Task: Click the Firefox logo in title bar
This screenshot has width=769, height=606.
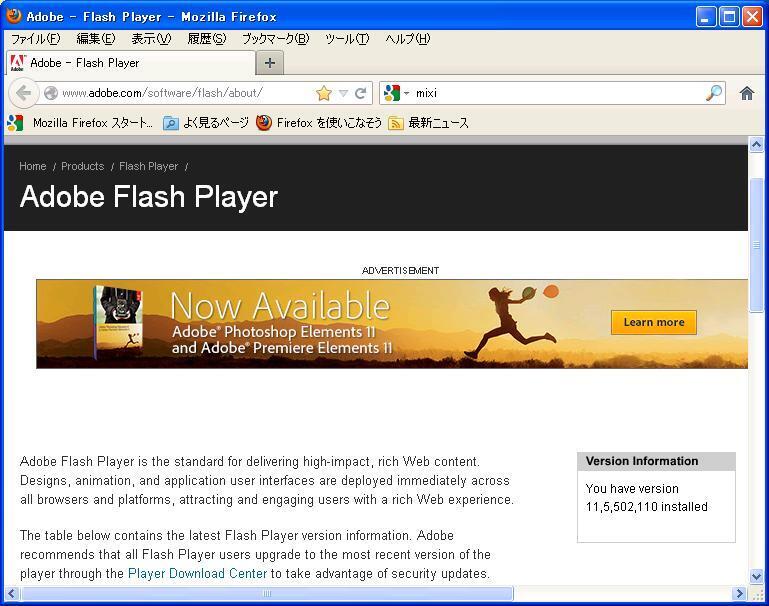Action: tap(14, 16)
